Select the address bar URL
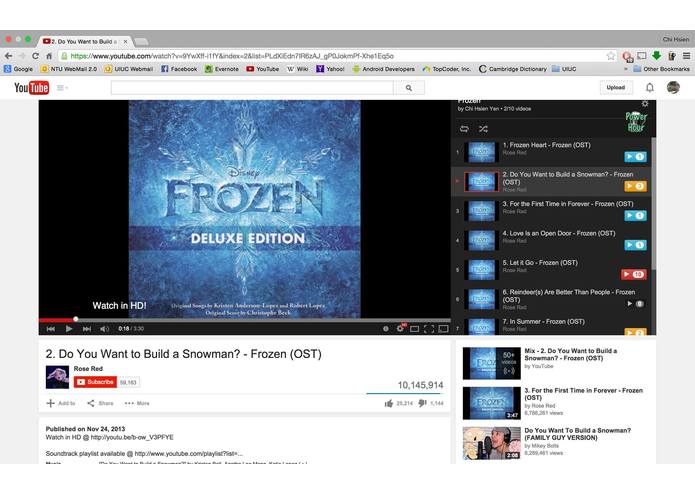695x494 pixels. [232, 56]
